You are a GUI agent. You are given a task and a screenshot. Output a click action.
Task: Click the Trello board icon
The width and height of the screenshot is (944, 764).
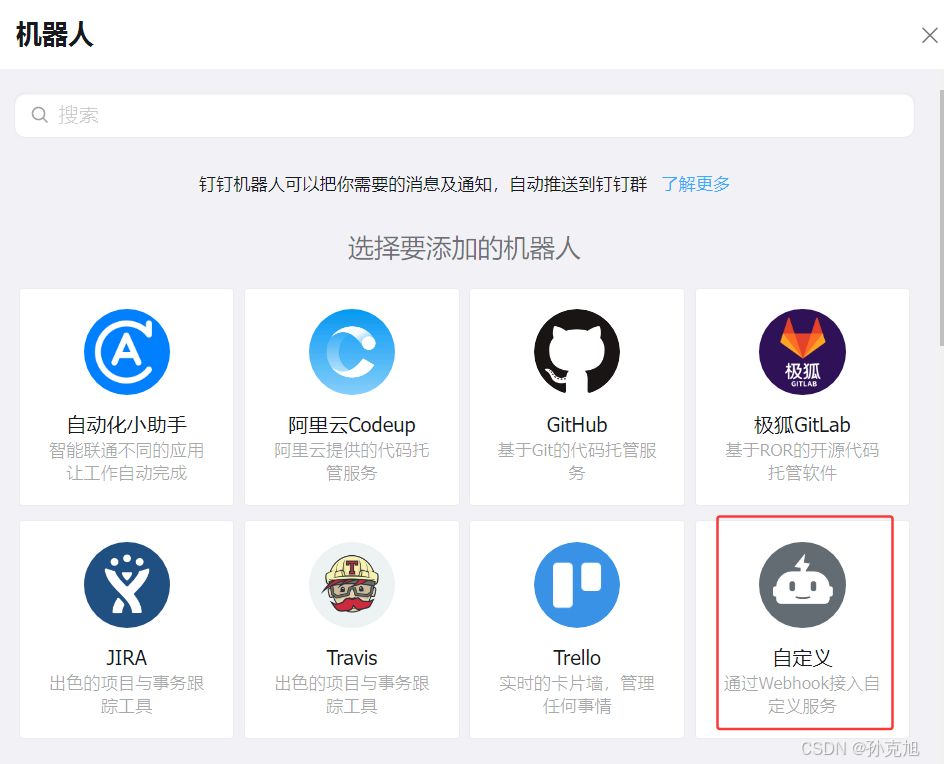577,585
